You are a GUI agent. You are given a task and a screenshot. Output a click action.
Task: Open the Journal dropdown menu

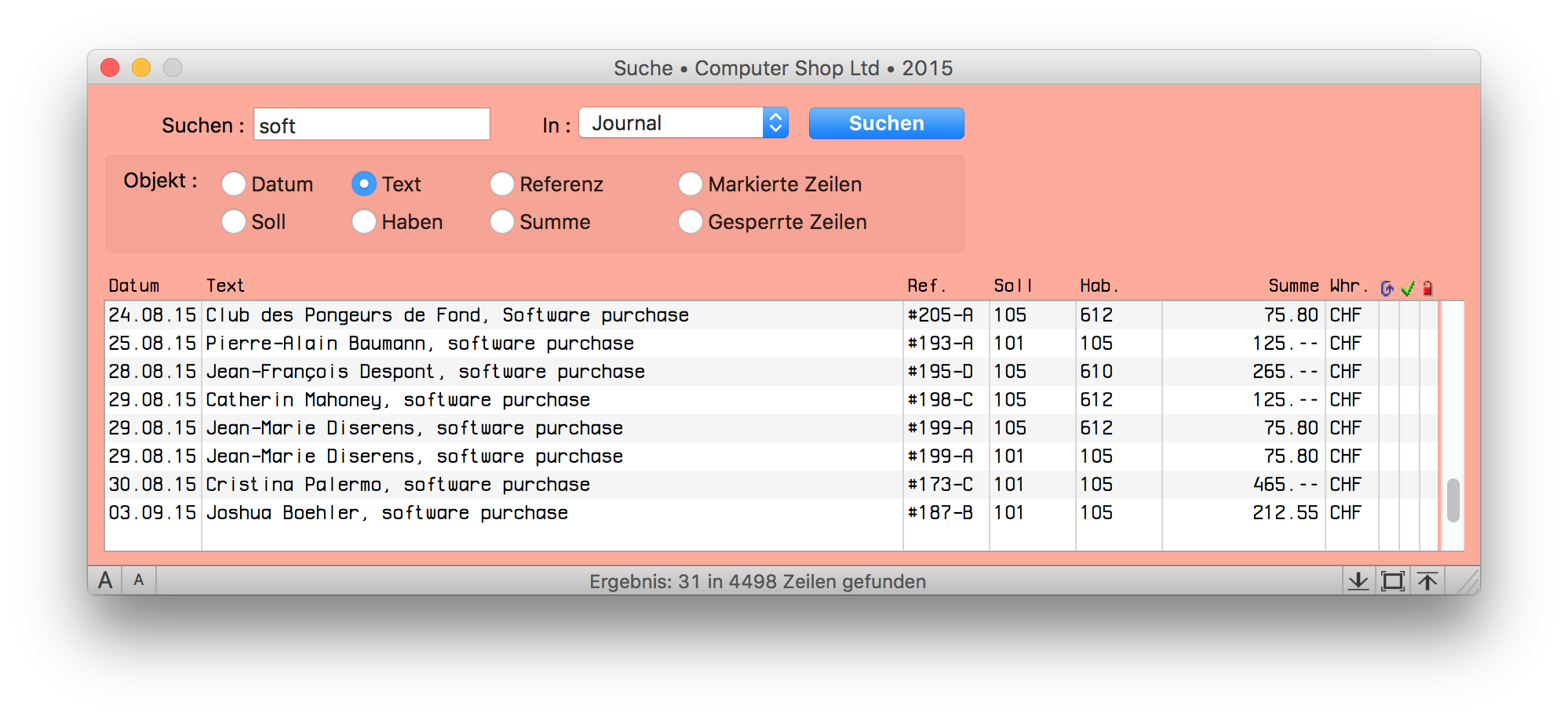coord(683,123)
